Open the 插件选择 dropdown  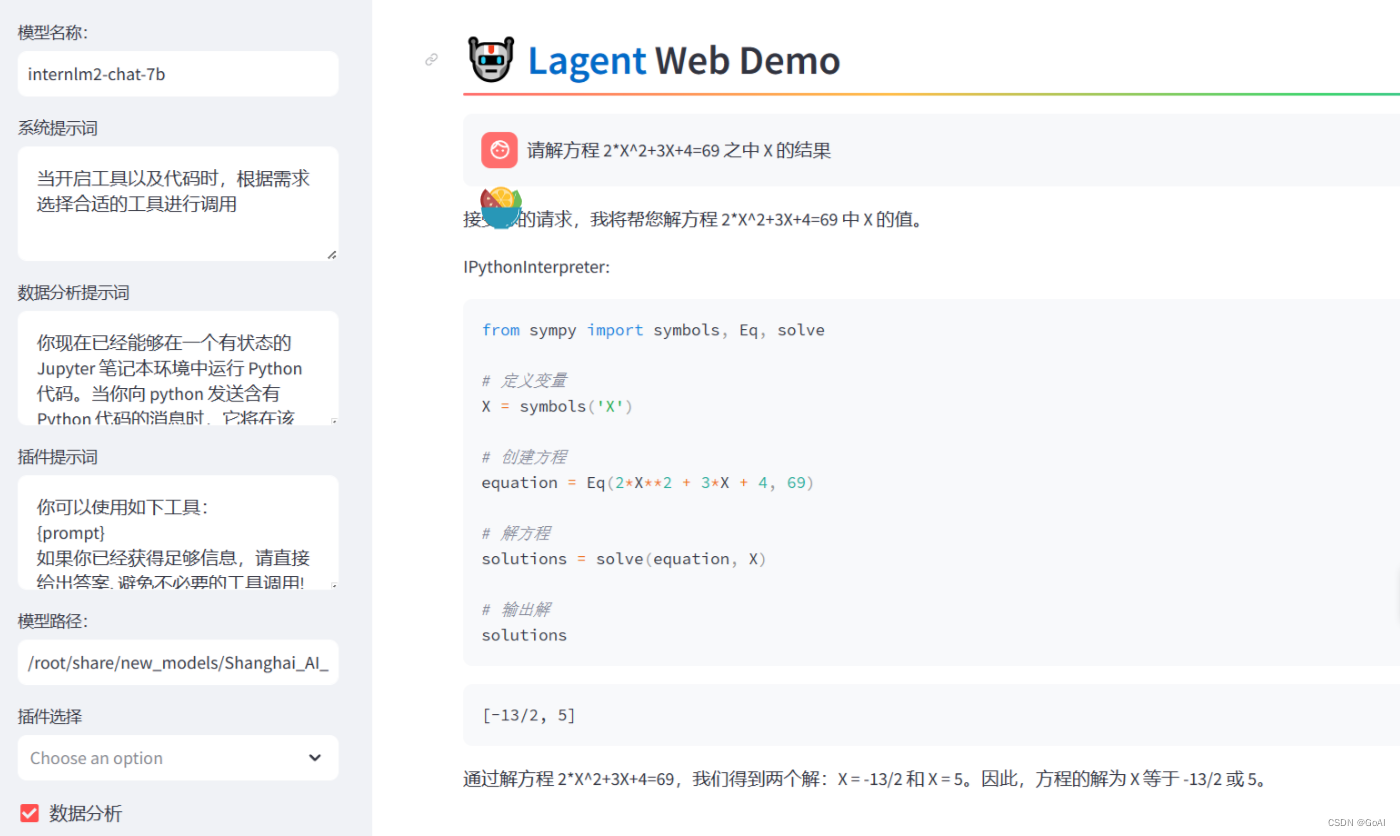(x=178, y=758)
